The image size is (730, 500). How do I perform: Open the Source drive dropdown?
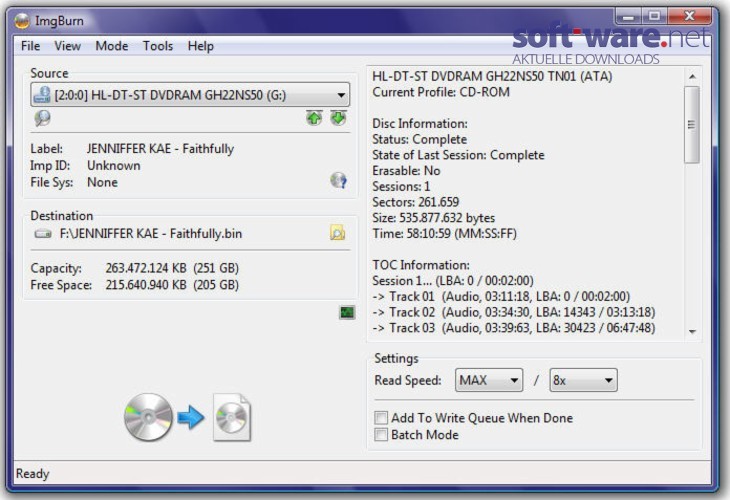190,95
